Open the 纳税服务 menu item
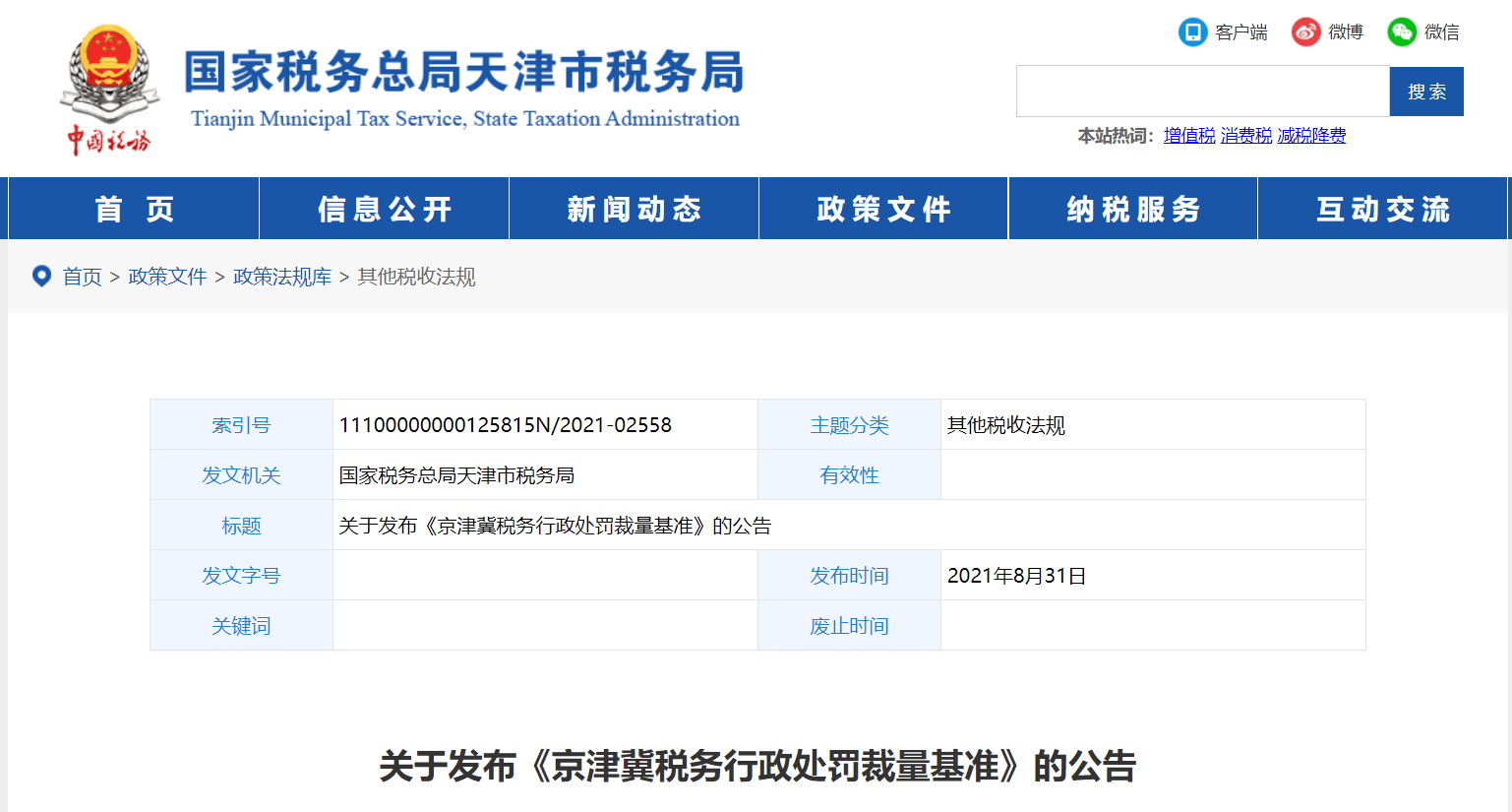This screenshot has width=1512, height=812. pyautogui.click(x=1133, y=209)
